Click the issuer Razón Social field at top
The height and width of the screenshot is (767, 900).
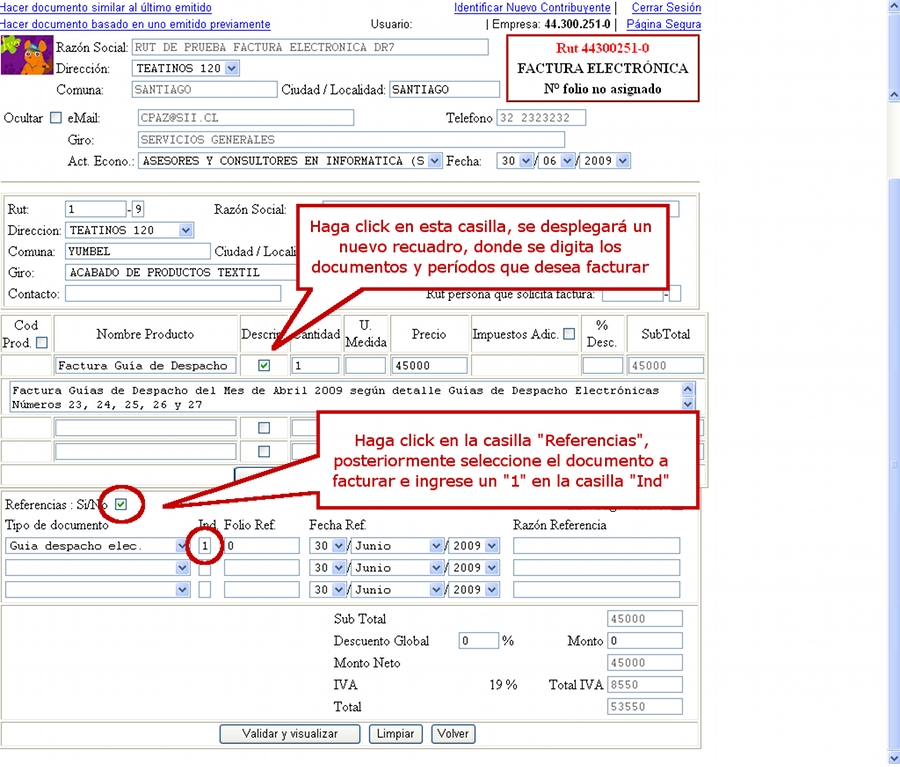pyautogui.click(x=310, y=47)
